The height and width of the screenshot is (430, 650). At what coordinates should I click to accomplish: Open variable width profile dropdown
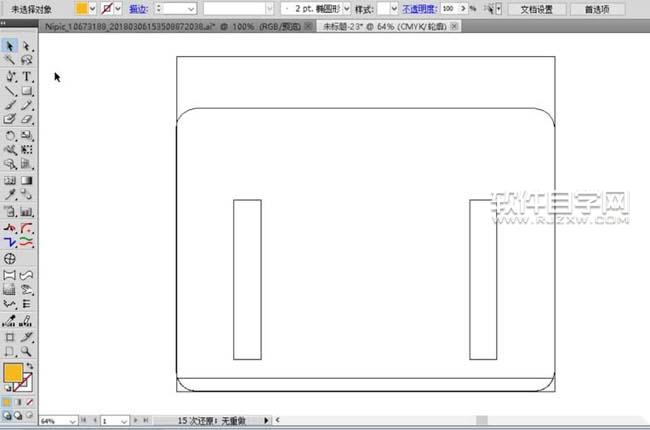pyautogui.click(x=270, y=9)
